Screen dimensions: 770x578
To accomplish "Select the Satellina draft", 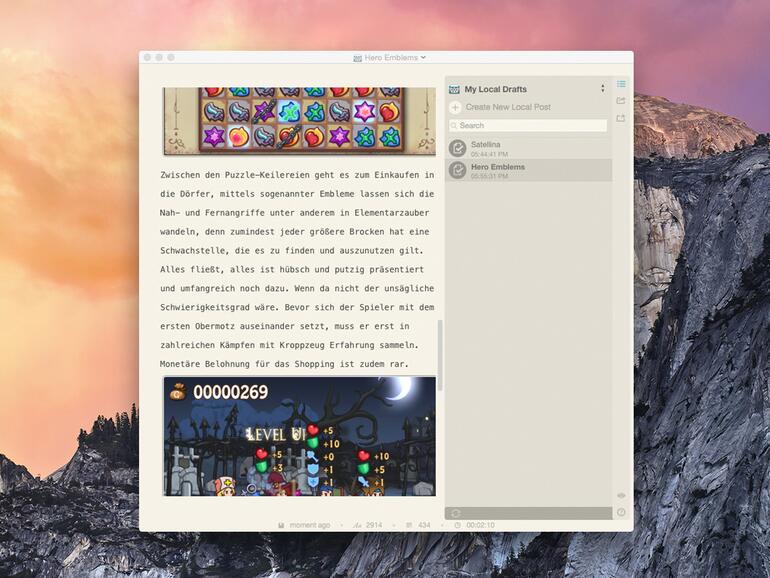I will point(528,148).
